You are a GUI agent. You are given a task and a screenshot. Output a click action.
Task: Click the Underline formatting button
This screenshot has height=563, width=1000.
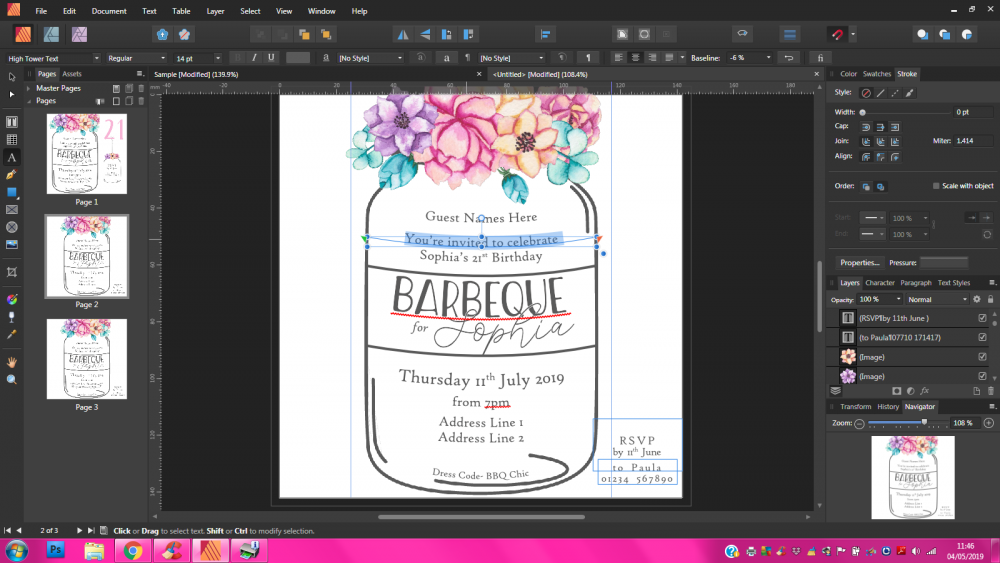271,58
